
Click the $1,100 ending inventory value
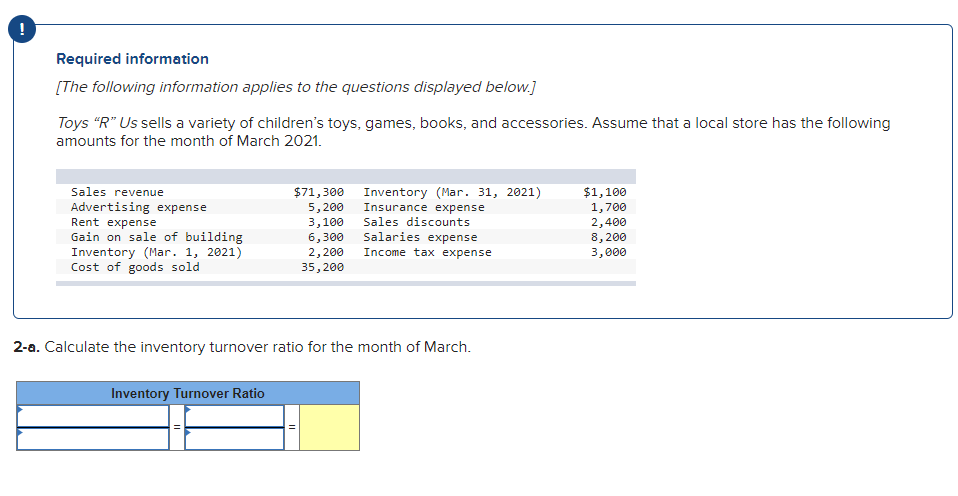[x=605, y=192]
